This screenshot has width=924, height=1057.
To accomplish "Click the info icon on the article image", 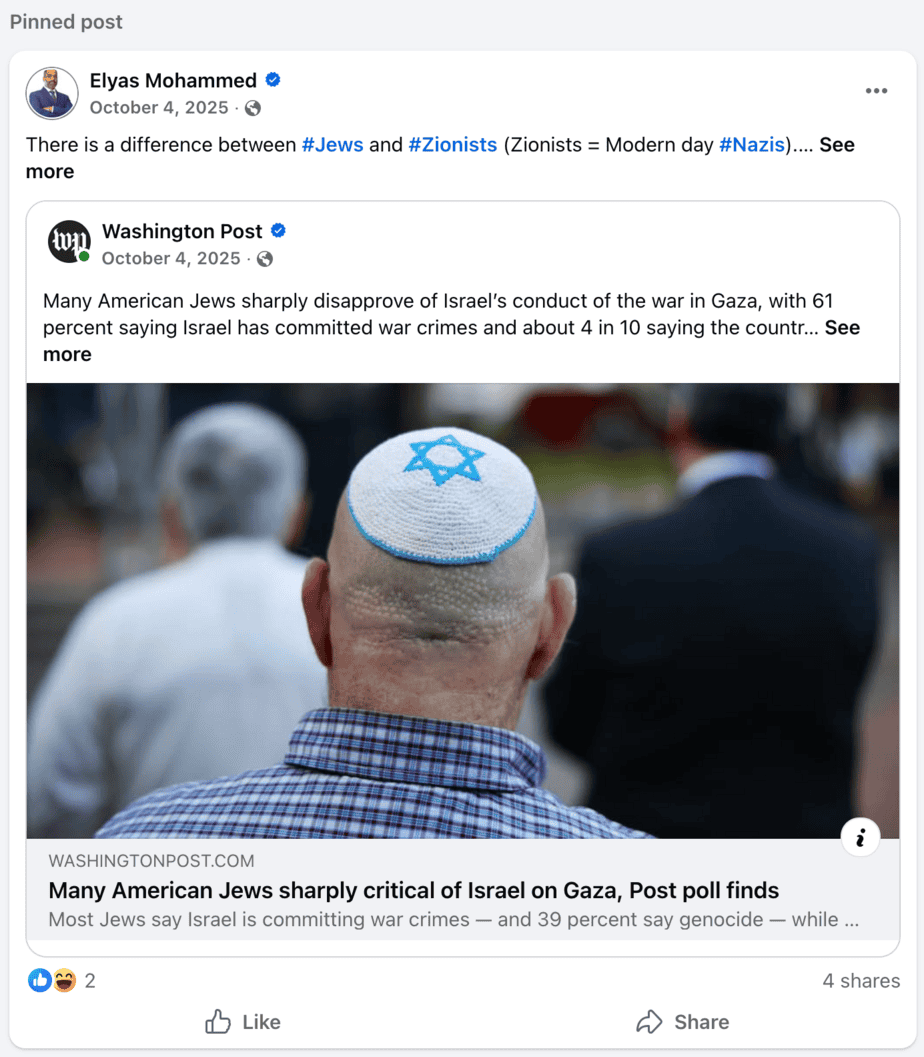I will click(860, 838).
